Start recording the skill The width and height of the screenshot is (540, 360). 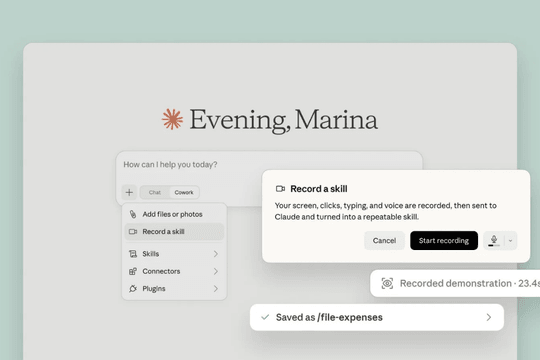point(444,240)
